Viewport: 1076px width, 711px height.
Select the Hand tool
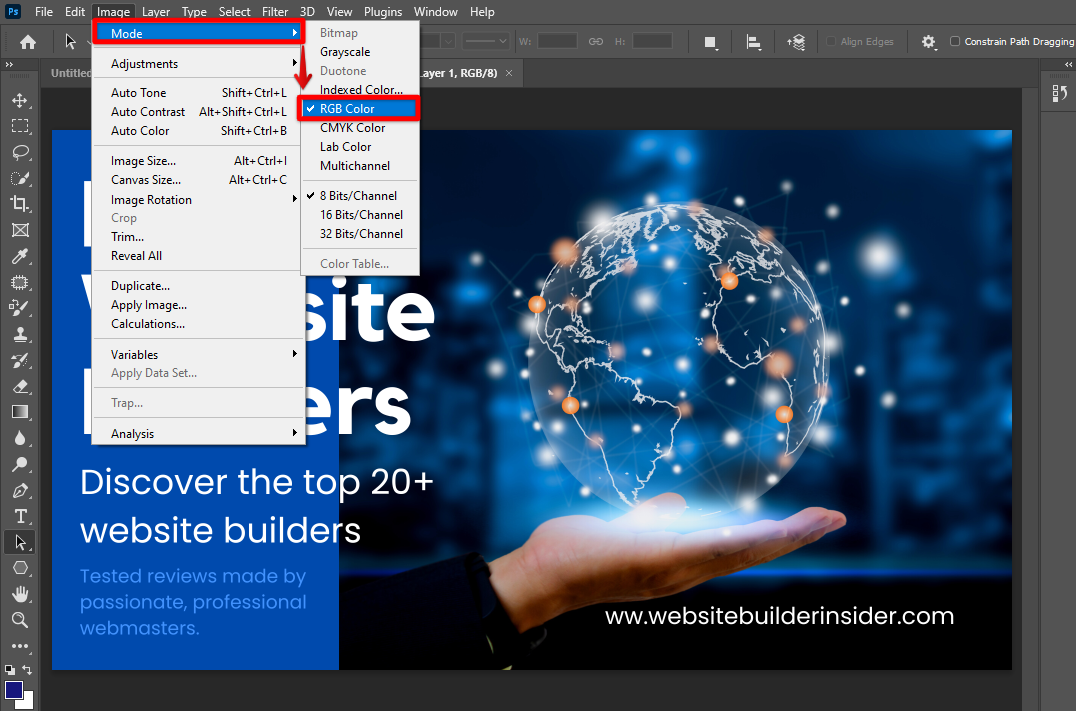[x=19, y=594]
